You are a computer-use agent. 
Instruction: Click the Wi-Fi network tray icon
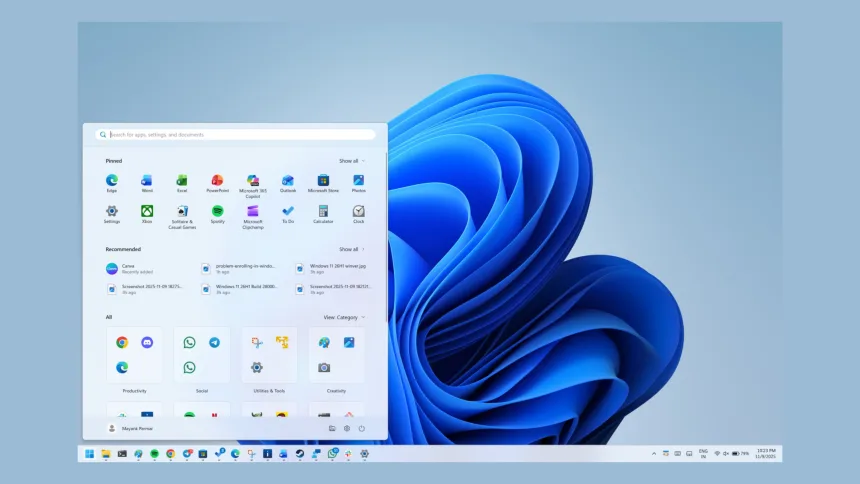click(717, 454)
